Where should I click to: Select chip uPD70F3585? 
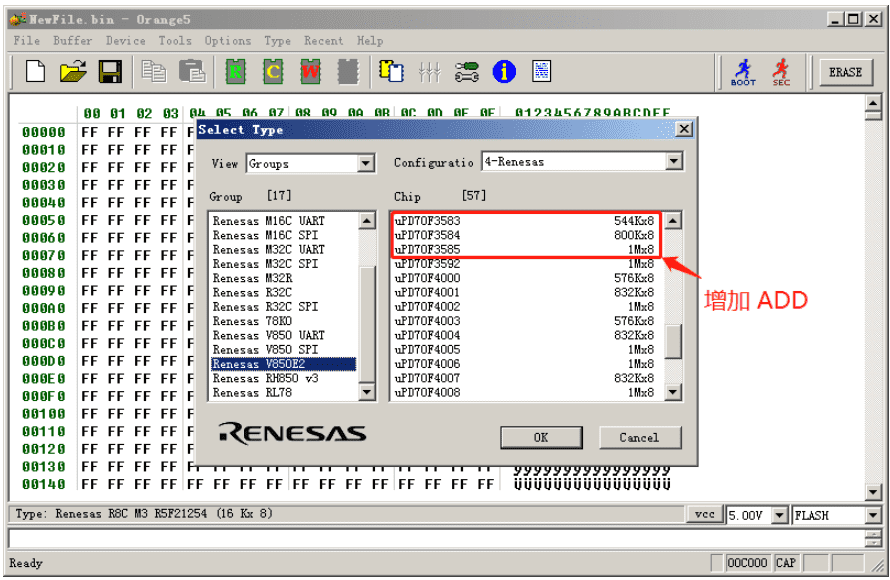(525, 249)
